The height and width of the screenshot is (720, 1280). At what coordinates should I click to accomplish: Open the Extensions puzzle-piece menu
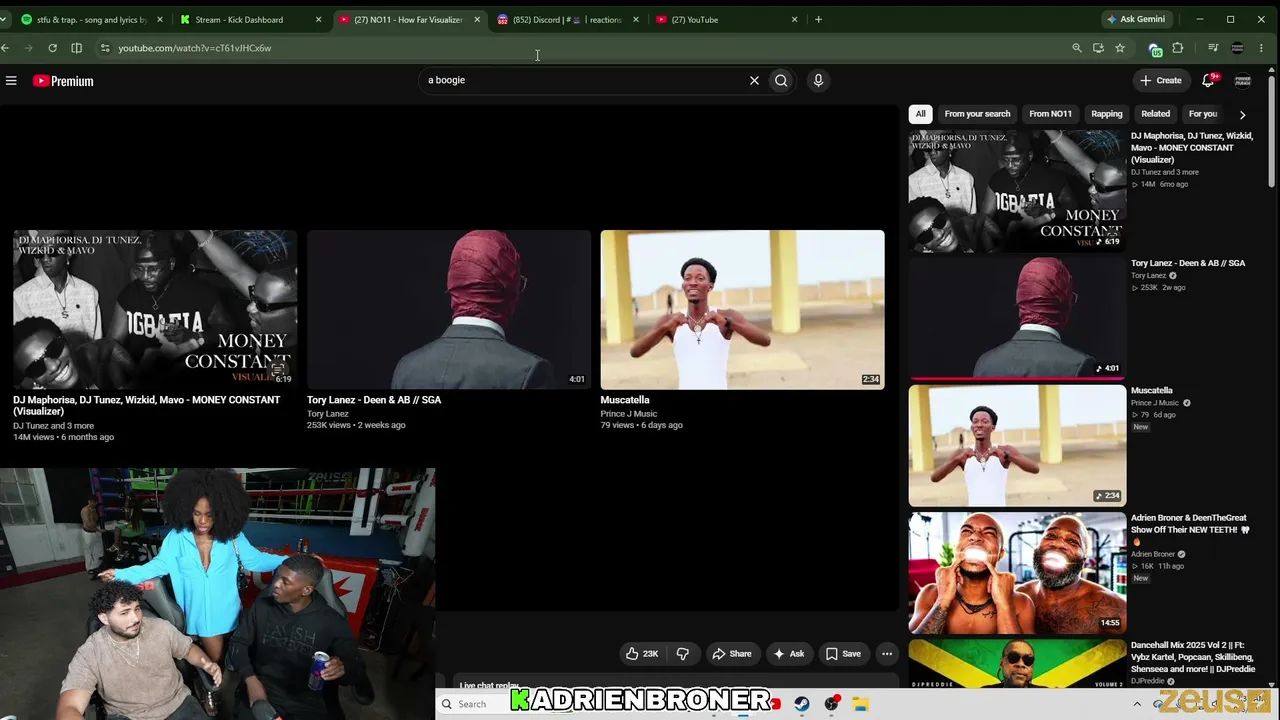(1178, 48)
